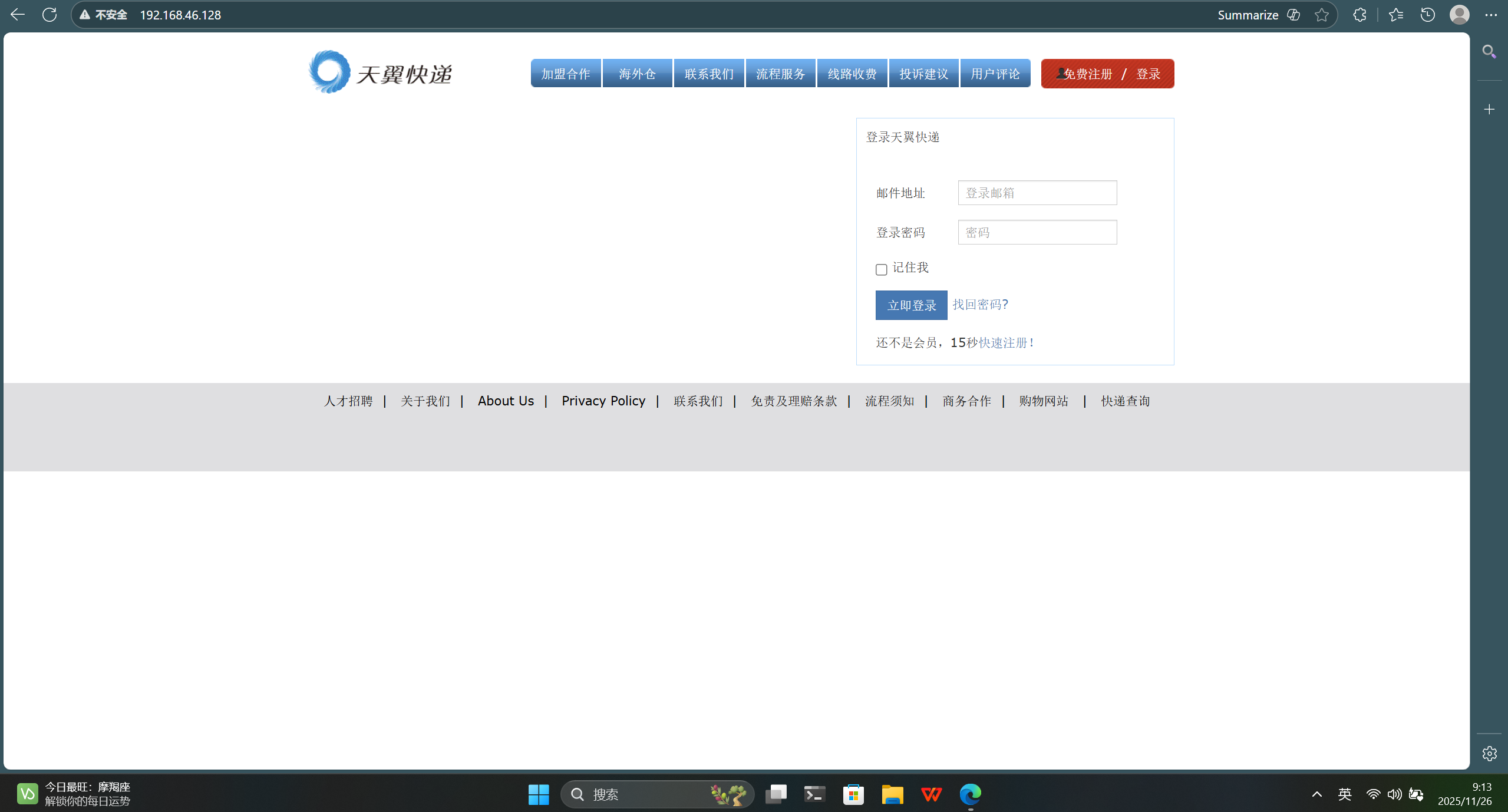This screenshot has width=1508, height=812.
Task: Enable the 记住我 checkbox
Action: pos(881,269)
